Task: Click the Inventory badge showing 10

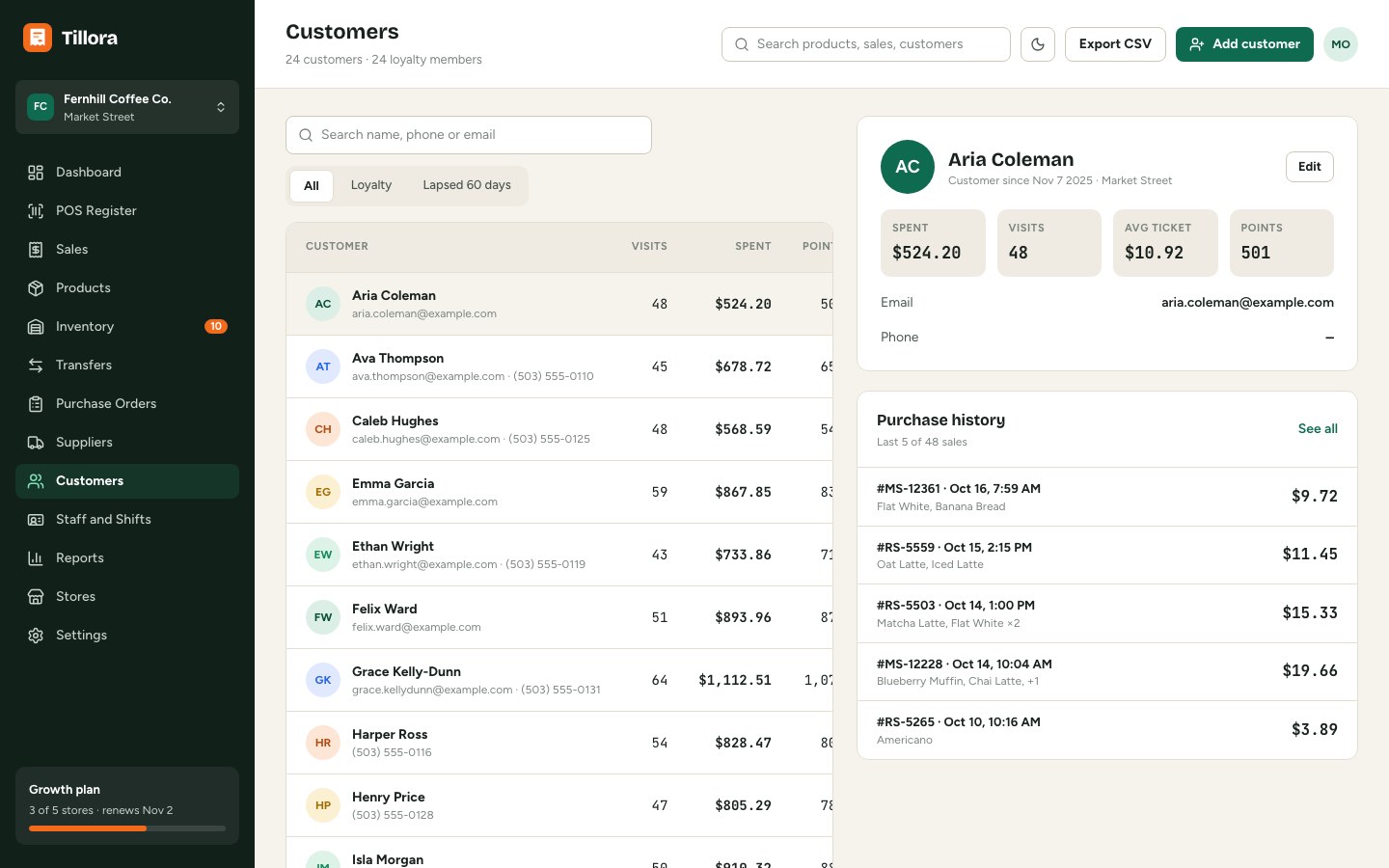Action: pyautogui.click(x=216, y=327)
